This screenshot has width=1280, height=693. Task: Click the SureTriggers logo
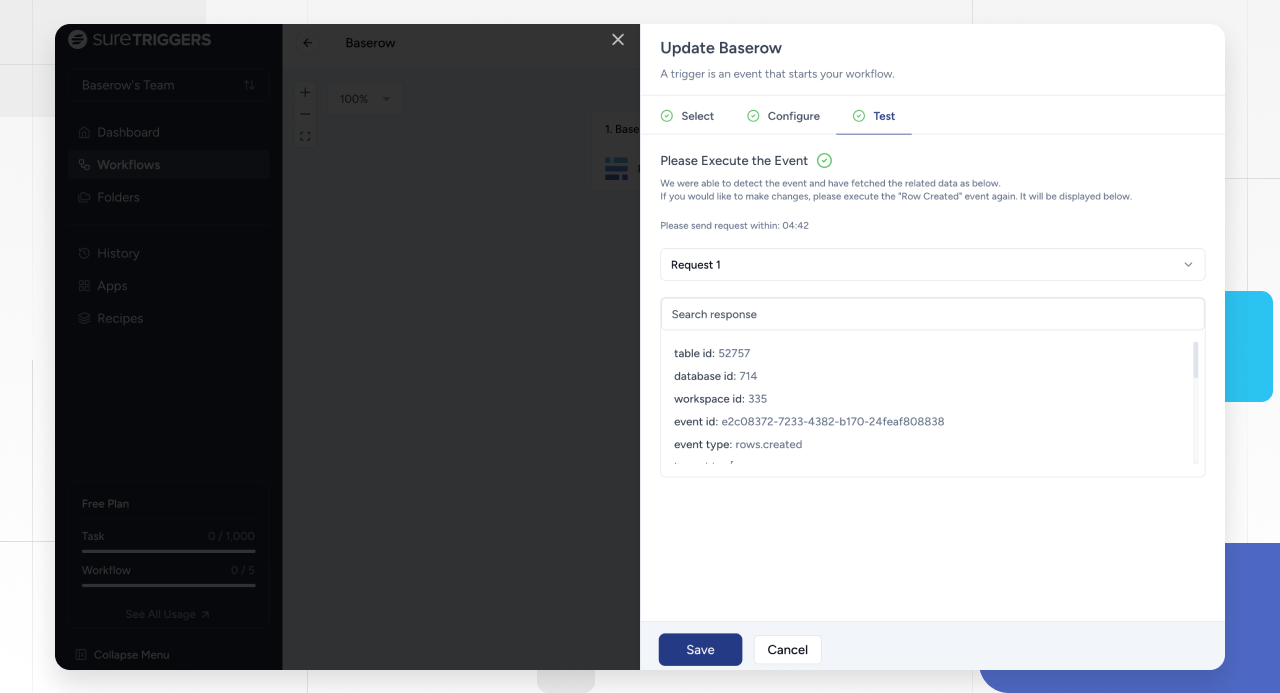point(140,40)
